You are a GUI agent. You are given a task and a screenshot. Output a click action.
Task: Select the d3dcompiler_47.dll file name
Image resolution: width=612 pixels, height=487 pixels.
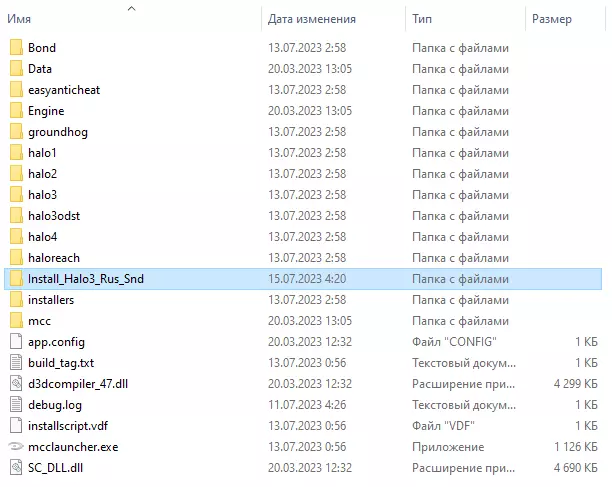pos(78,384)
